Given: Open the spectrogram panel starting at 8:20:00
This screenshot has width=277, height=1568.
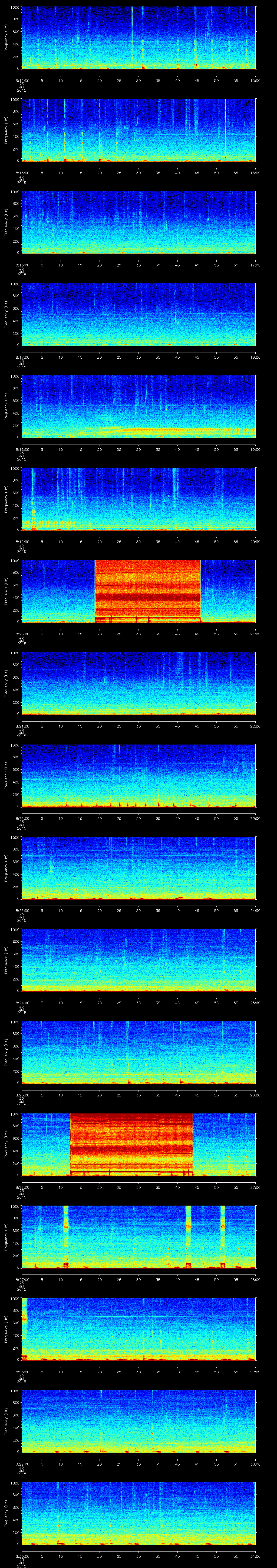Looking at the screenshot, I should click(x=139, y=591).
